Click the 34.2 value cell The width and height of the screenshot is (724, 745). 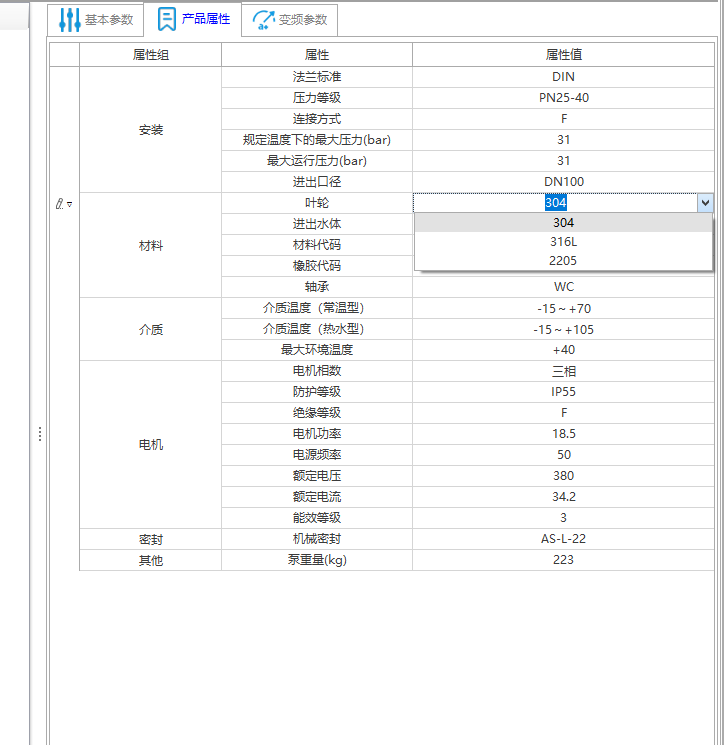tap(563, 497)
